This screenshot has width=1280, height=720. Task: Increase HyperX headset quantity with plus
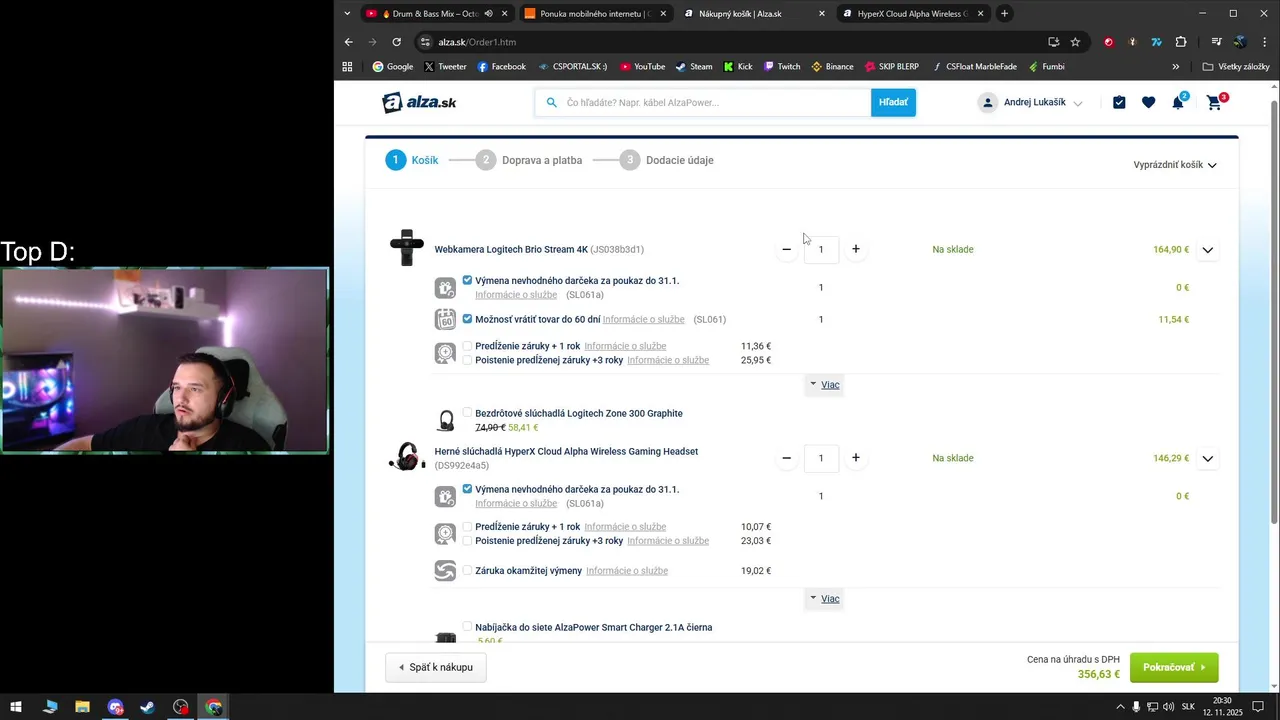(x=856, y=458)
